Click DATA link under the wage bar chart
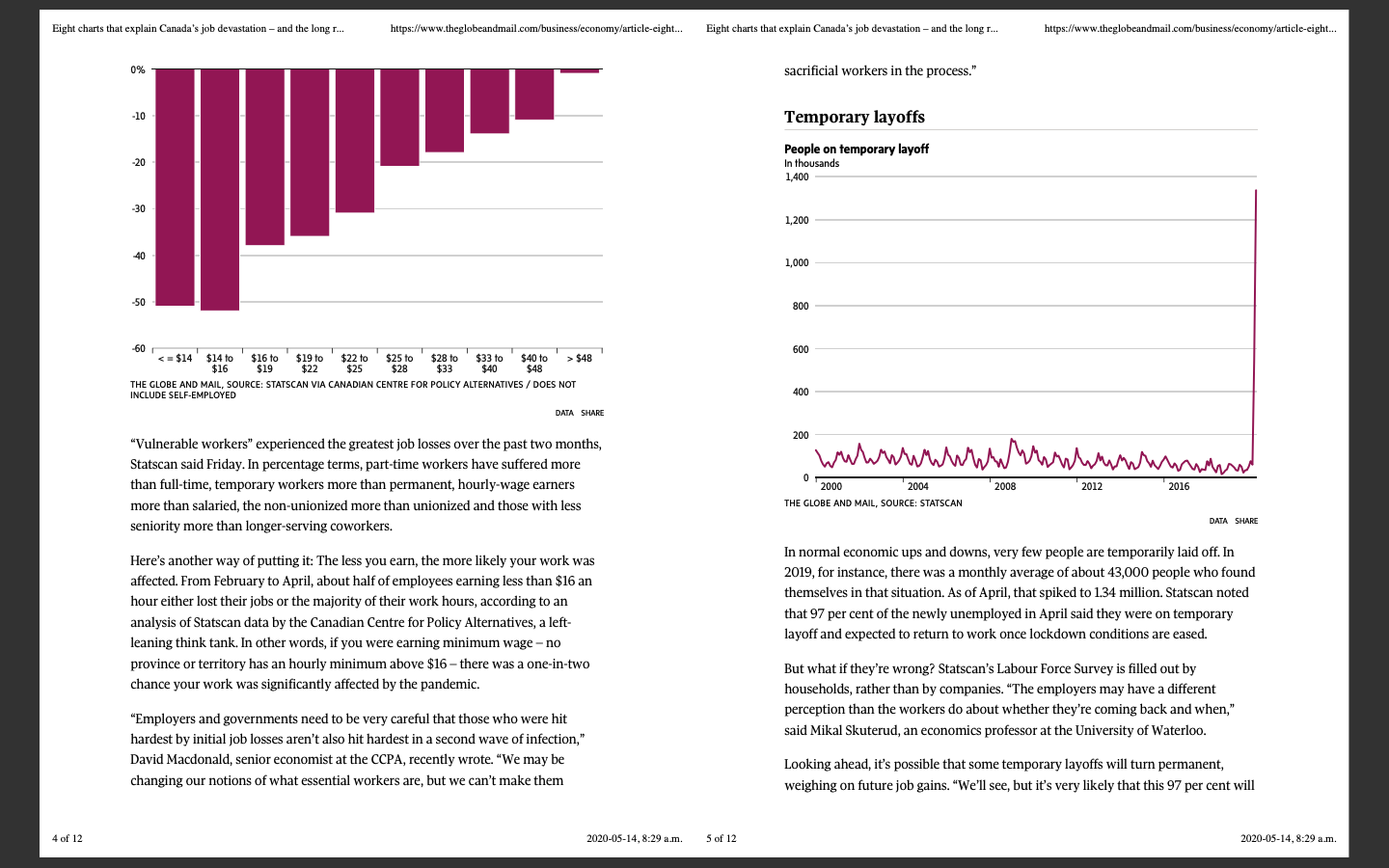 pyautogui.click(x=564, y=413)
